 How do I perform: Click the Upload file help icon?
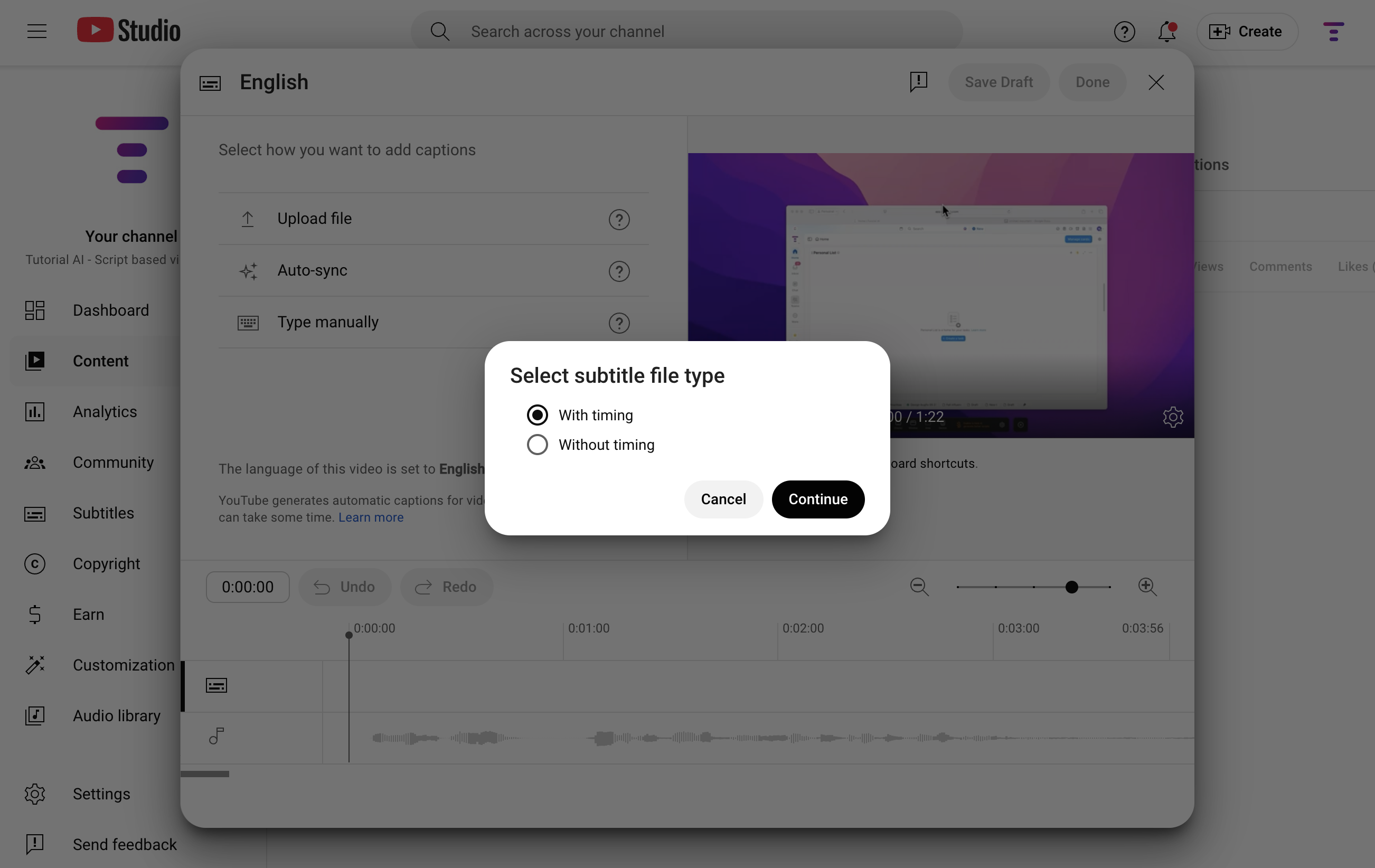click(x=619, y=219)
